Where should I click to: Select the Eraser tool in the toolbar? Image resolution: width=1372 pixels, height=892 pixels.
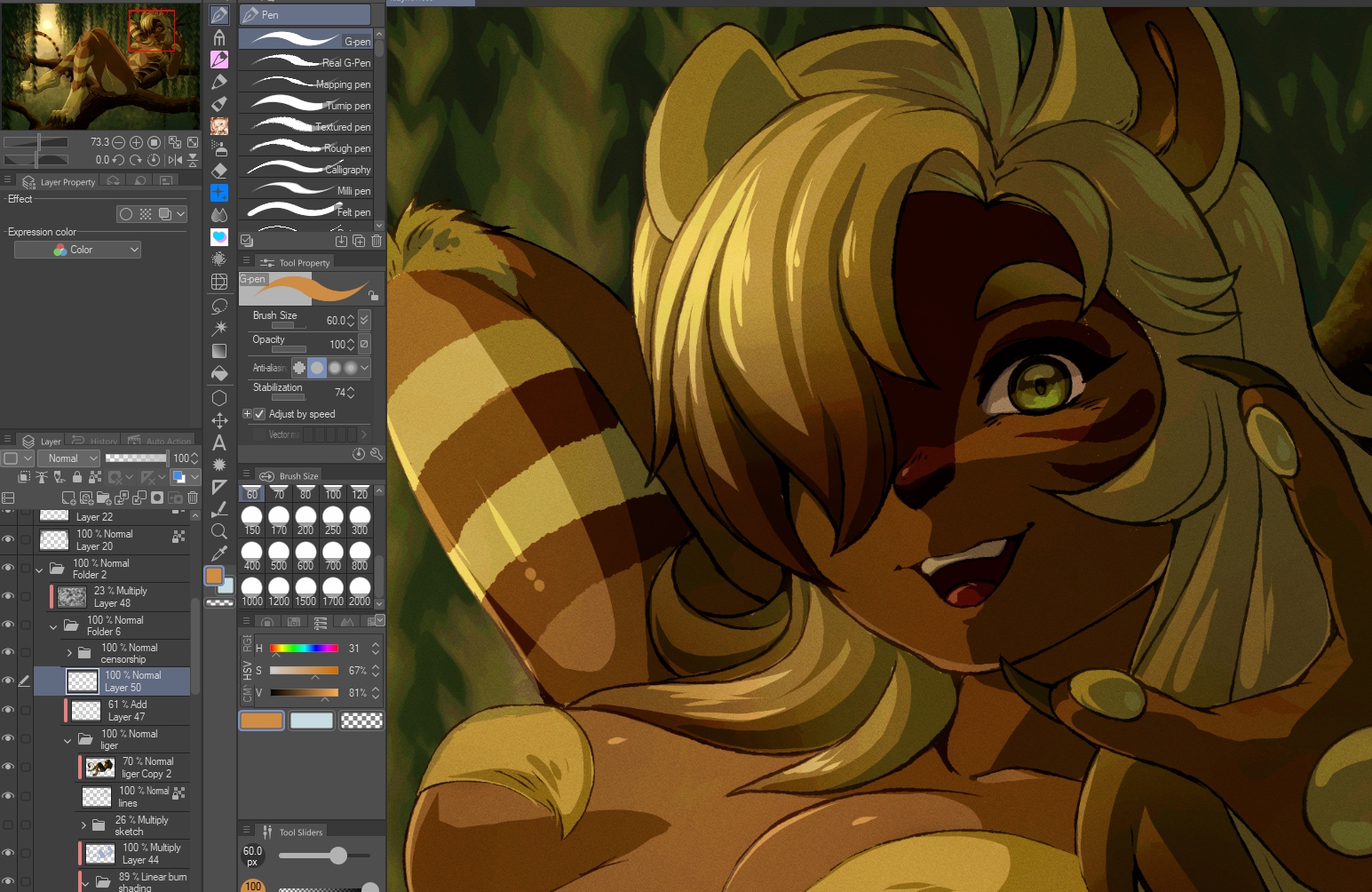[x=219, y=171]
